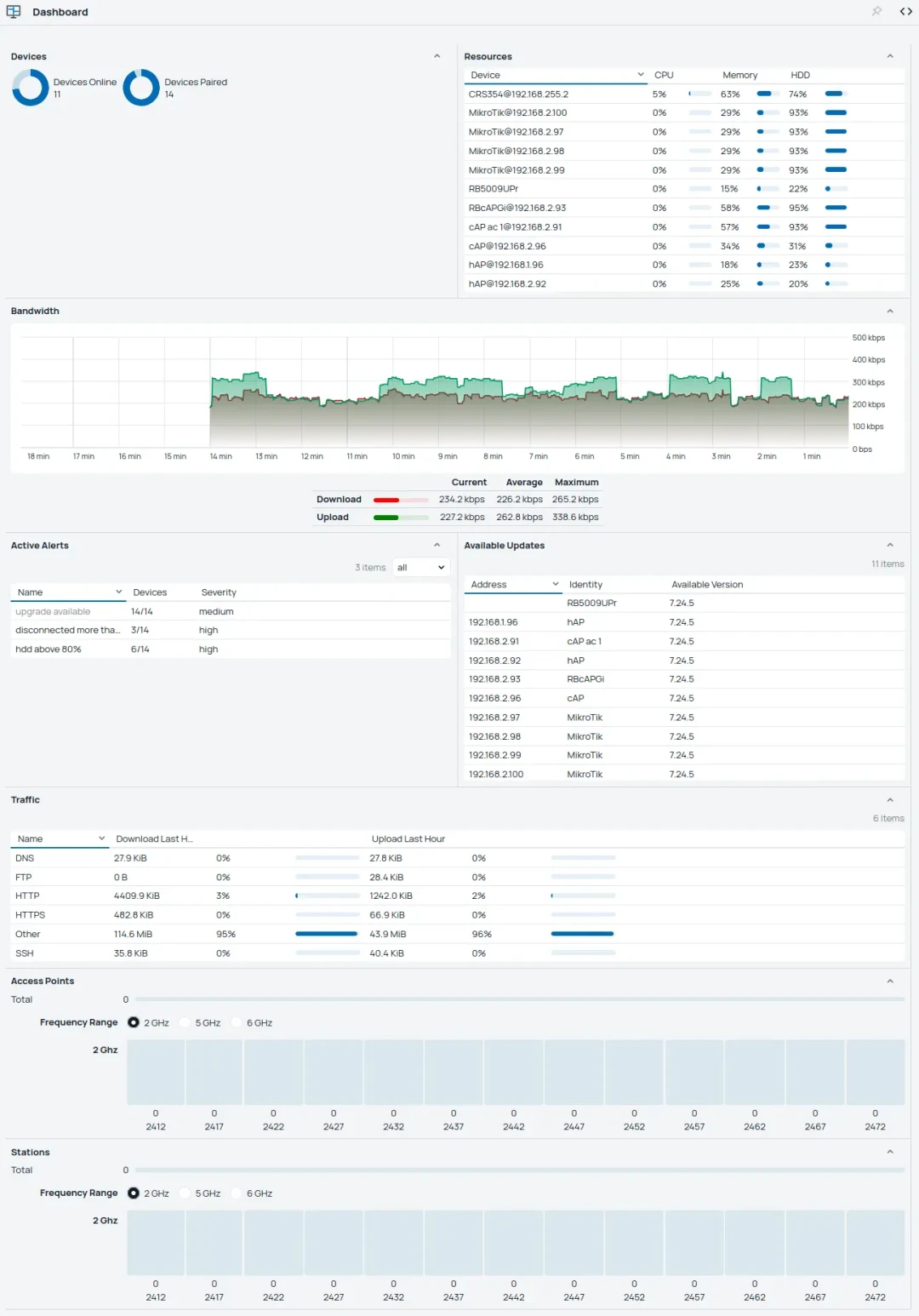Select device CRS354@192.168.255.2 in Resources
Image resolution: width=919 pixels, height=1316 pixels.
pyautogui.click(x=684, y=94)
